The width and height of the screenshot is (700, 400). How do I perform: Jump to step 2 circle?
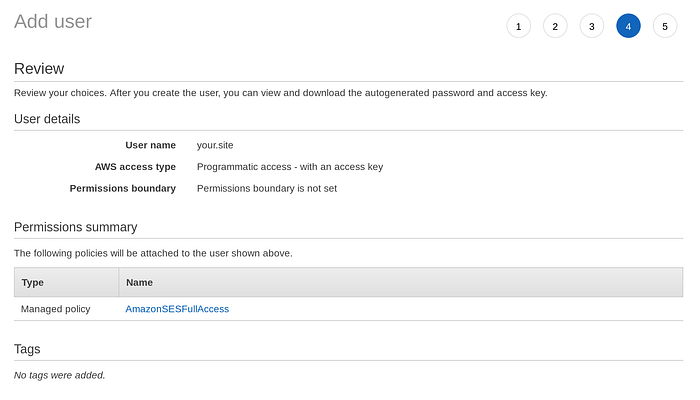[x=555, y=26]
